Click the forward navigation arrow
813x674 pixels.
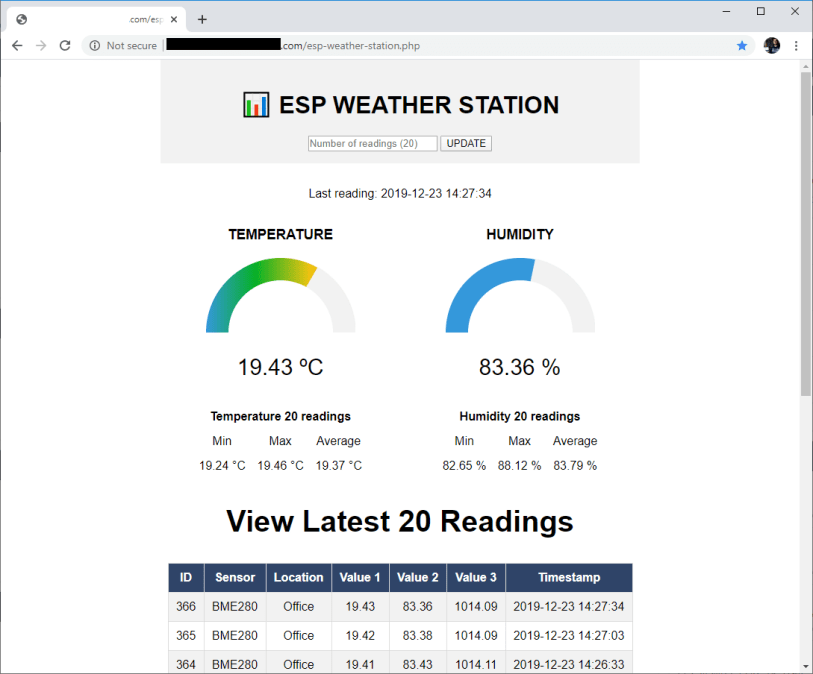[x=40, y=45]
